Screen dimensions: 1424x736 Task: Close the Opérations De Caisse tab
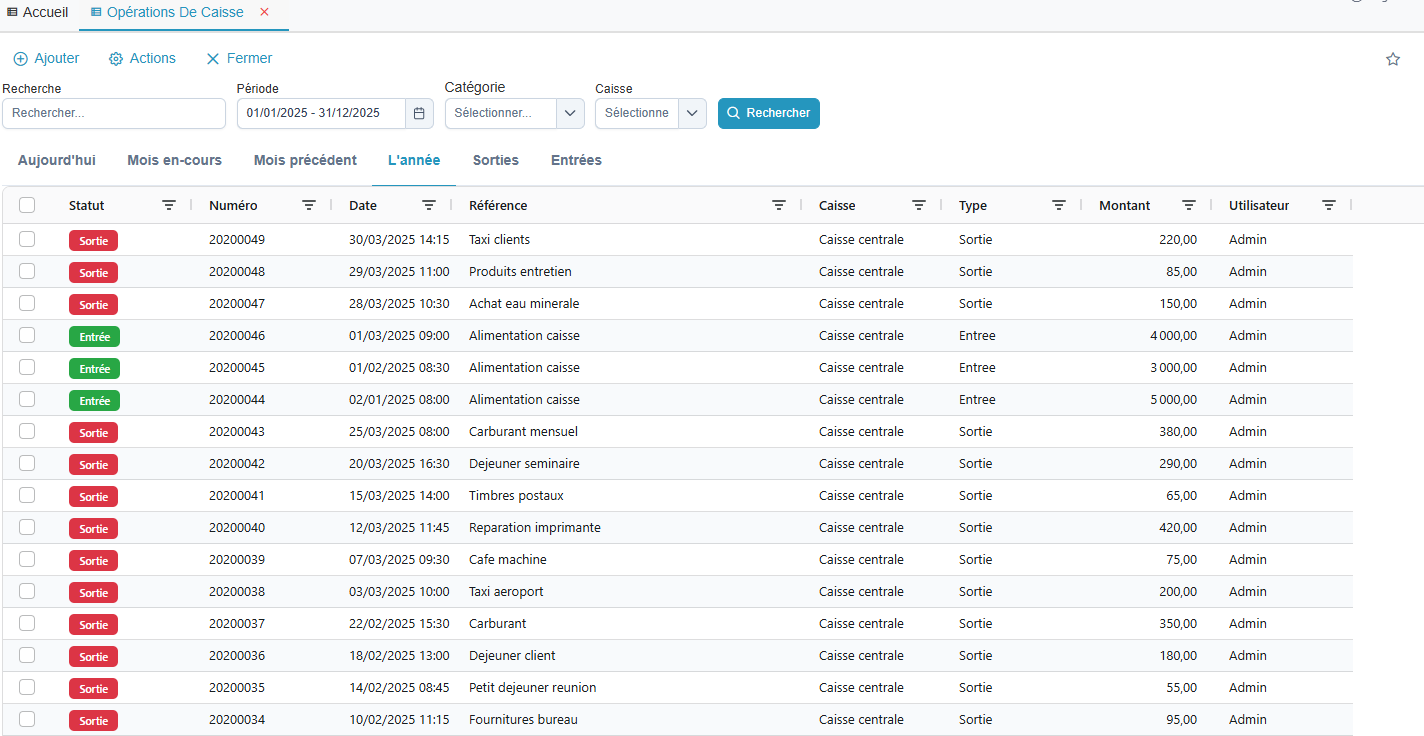pos(264,12)
